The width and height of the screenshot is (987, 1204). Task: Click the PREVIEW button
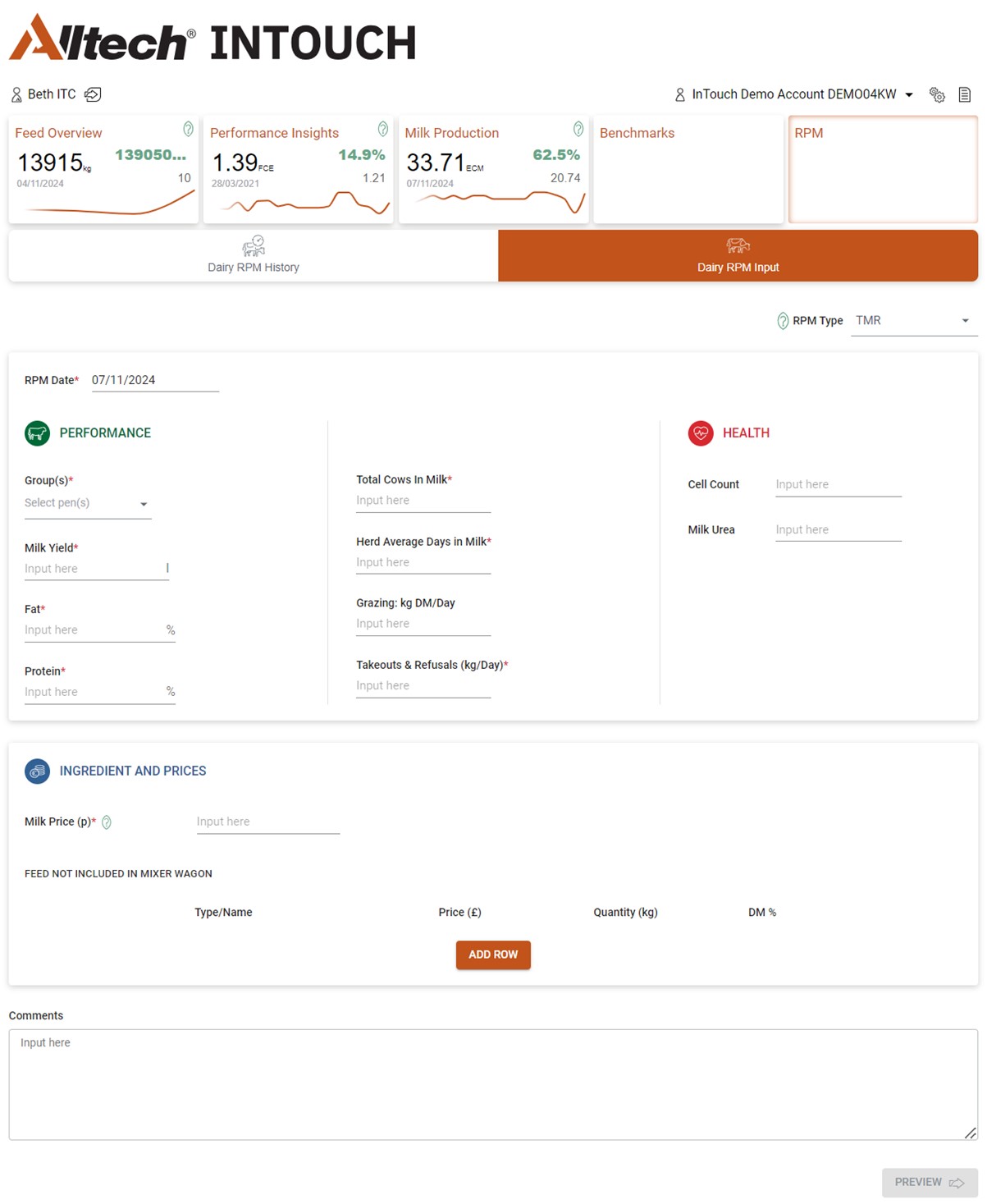coord(930,1183)
